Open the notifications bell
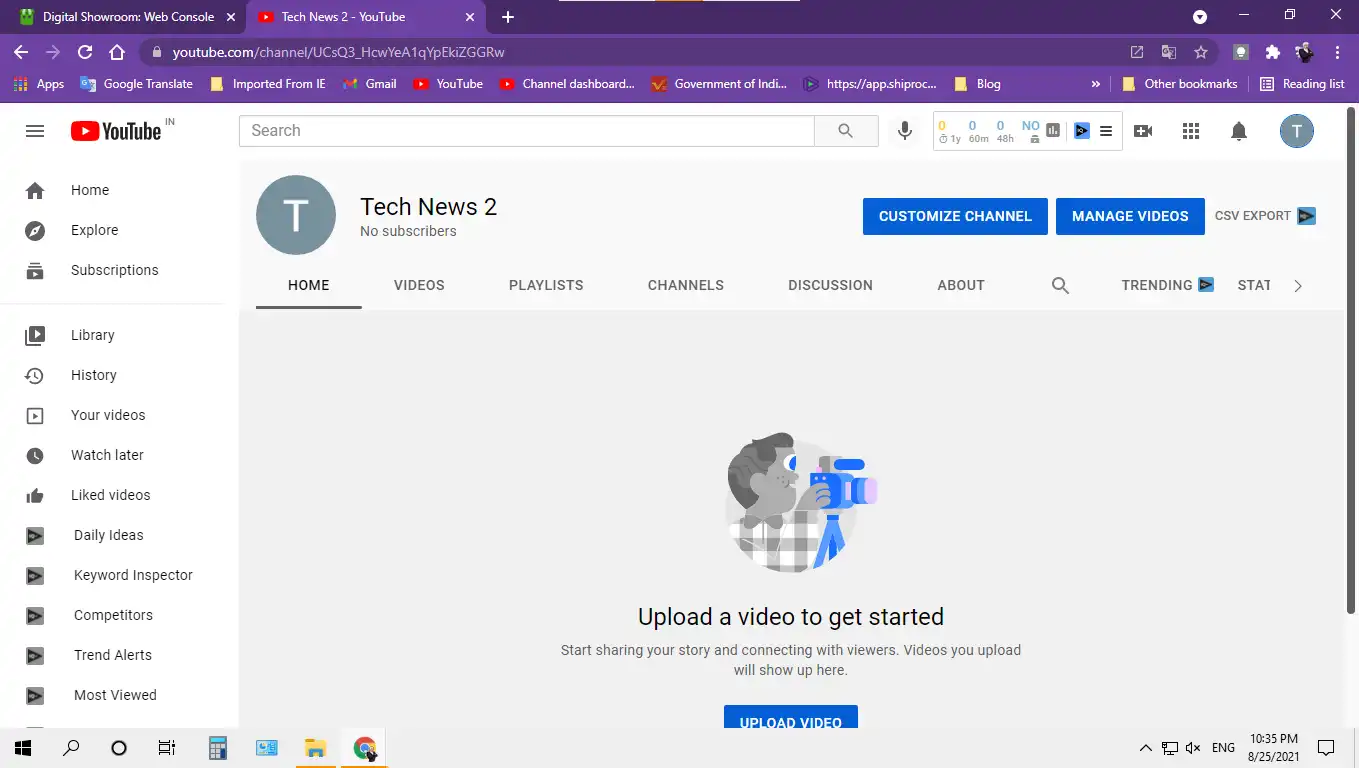Viewport: 1360px width, 768px height. (1239, 131)
